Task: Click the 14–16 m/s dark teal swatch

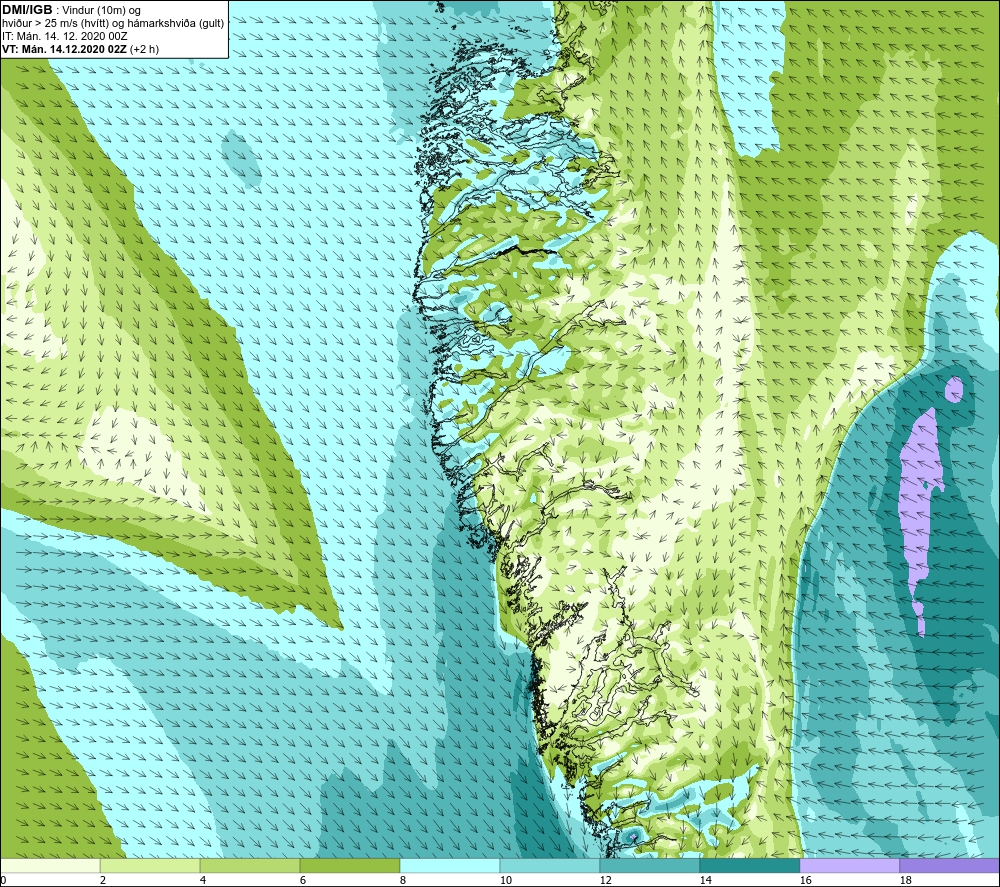Action: click(x=749, y=866)
